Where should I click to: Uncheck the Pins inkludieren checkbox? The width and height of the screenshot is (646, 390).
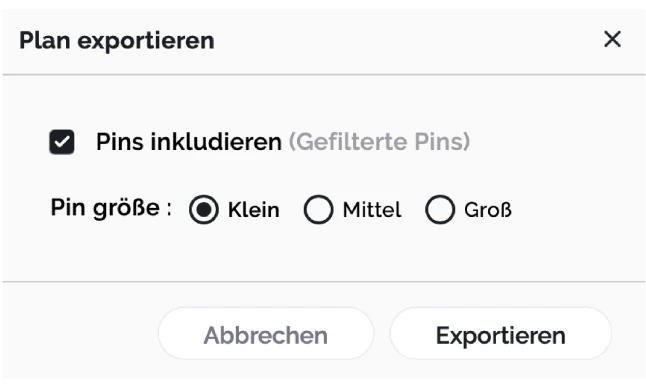coord(62,142)
